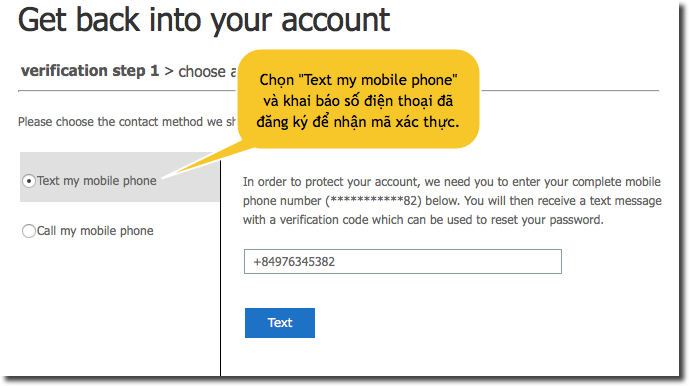Click the blue Text button
Screen dimensions: 689x386
click(x=280, y=323)
